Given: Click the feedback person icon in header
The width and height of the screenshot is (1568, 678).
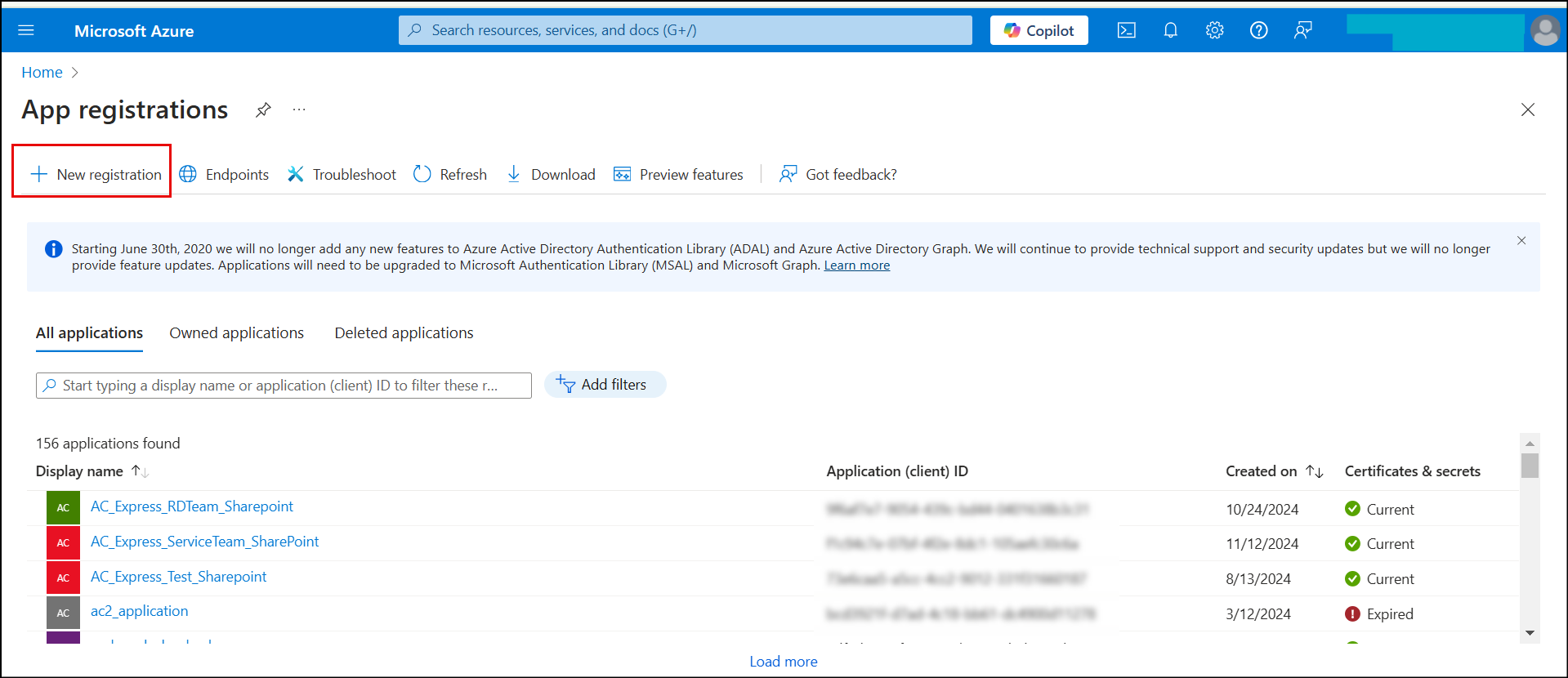Looking at the screenshot, I should coord(1303,30).
